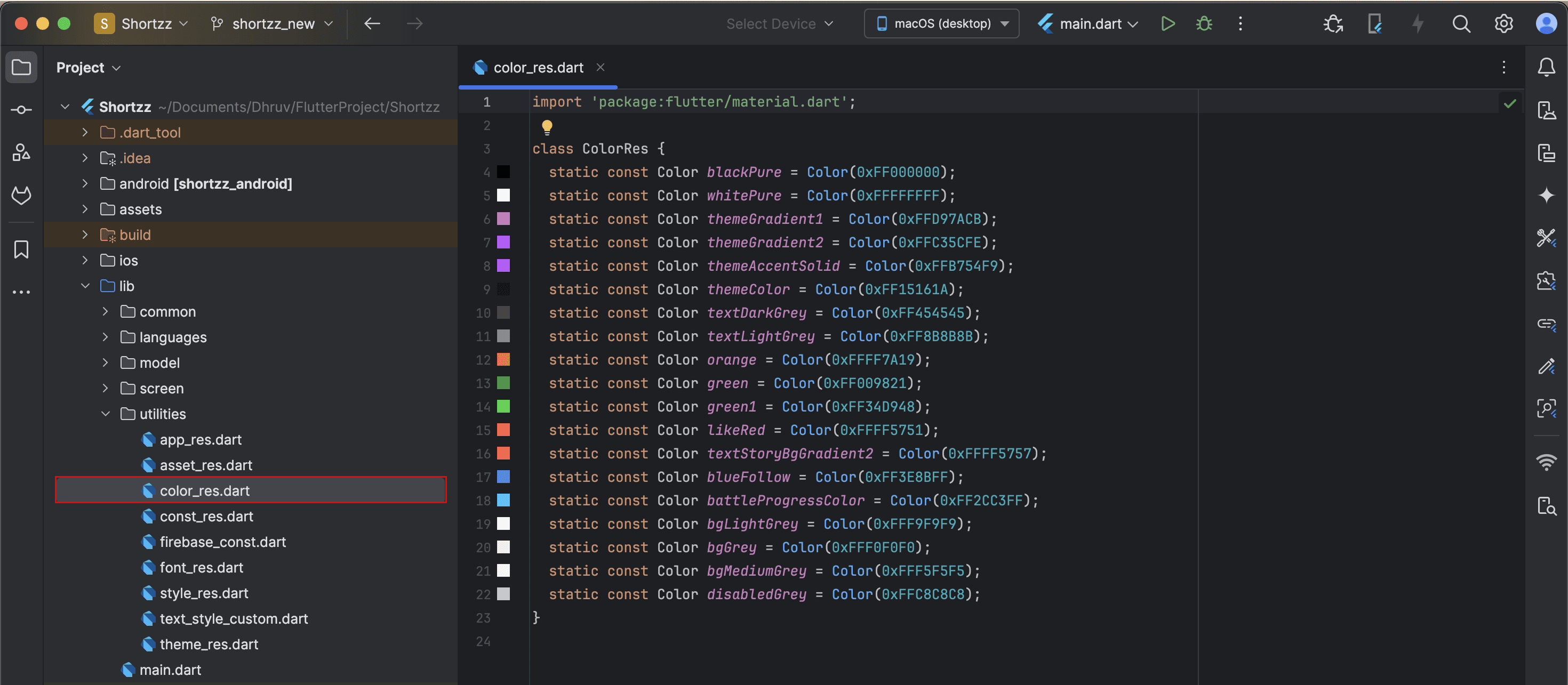Open the Bookmarks tool window icon
This screenshot has height=685, width=1568.
21,249
